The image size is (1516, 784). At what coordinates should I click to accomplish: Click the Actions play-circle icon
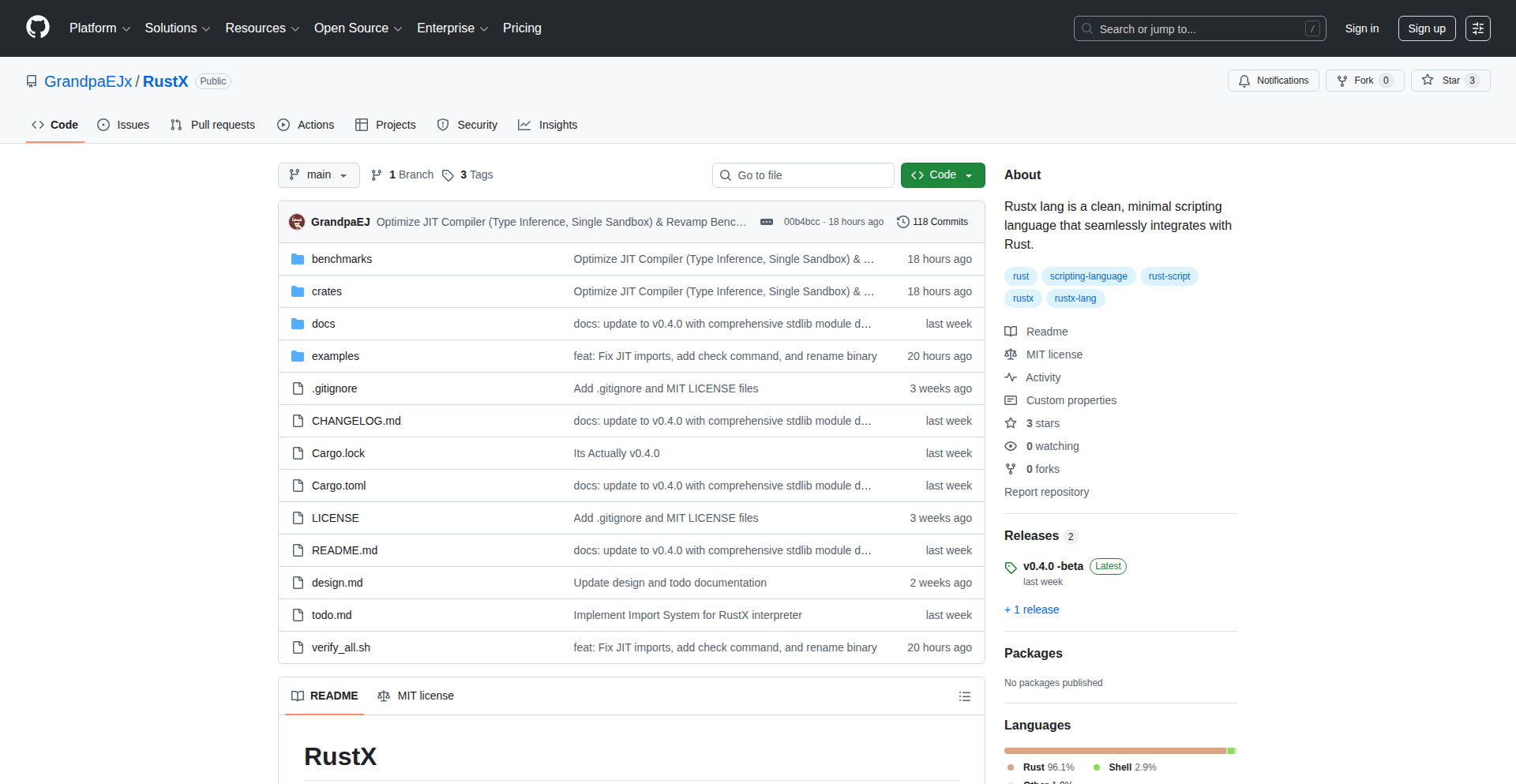[x=283, y=125]
